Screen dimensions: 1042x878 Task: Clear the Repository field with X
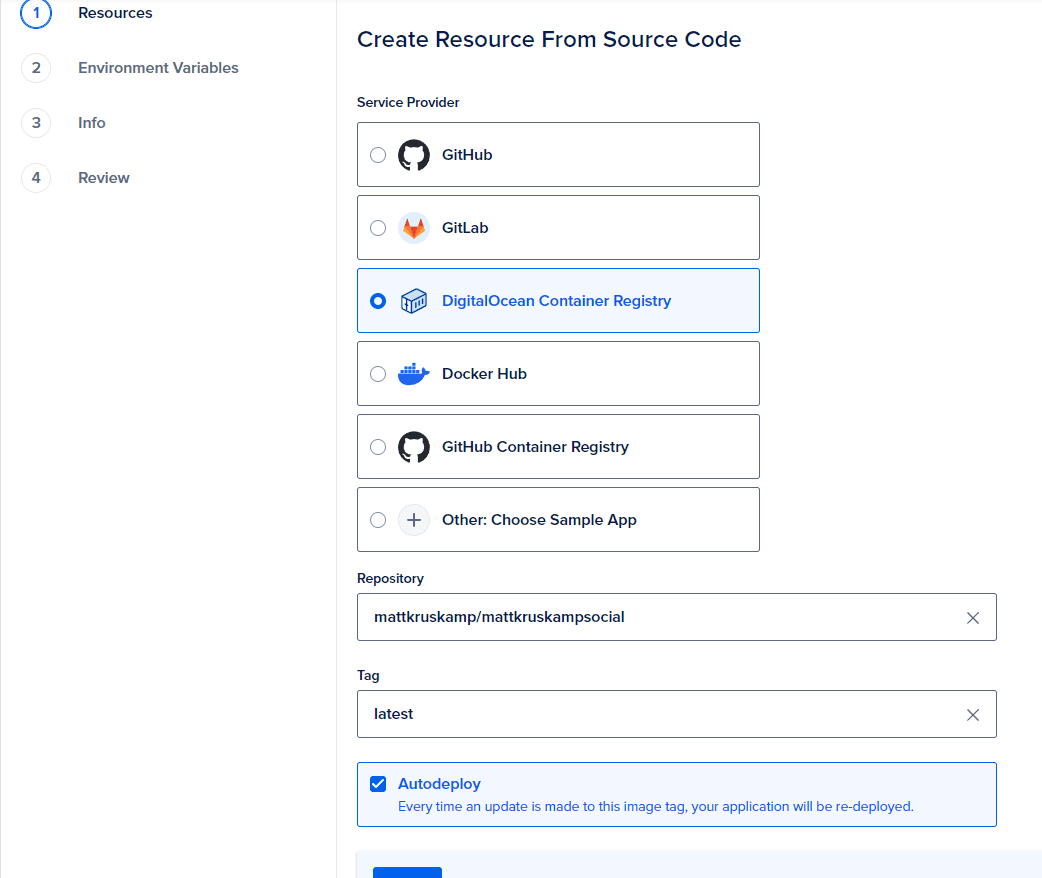(x=973, y=618)
